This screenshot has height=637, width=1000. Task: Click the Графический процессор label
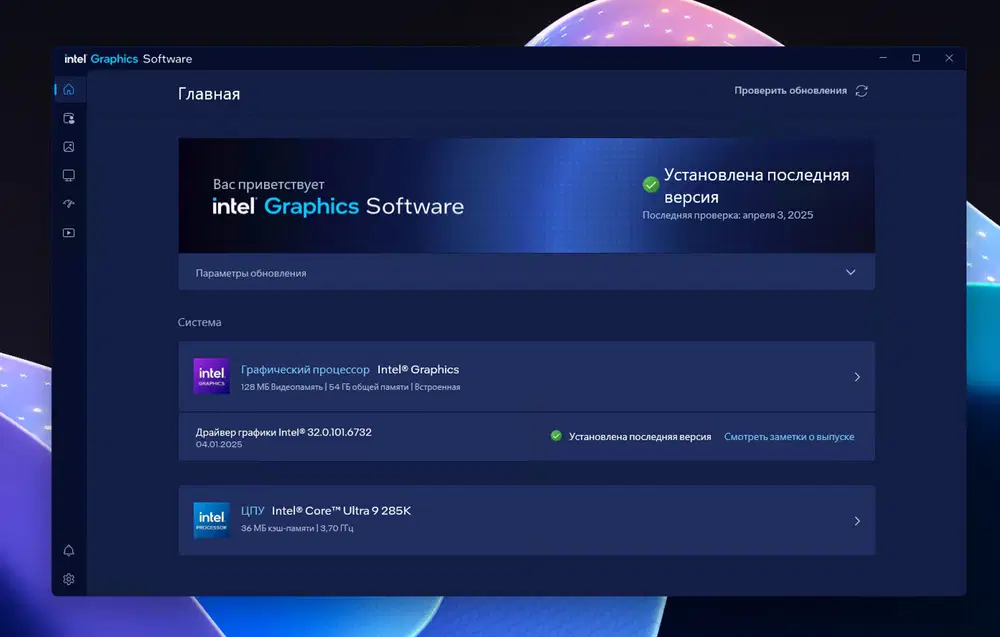[305, 370]
